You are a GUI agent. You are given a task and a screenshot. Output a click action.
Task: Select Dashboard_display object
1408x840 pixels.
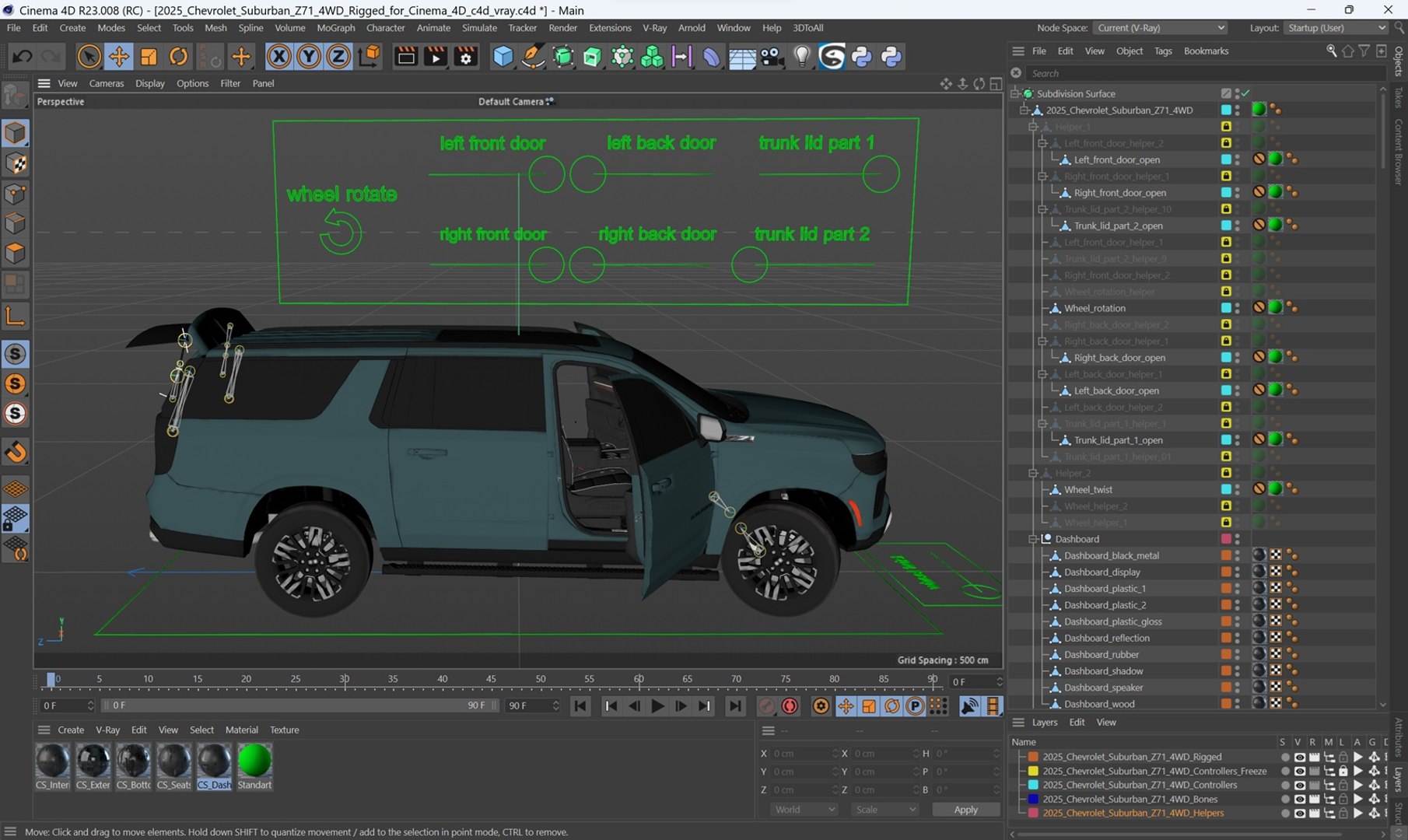1102,572
